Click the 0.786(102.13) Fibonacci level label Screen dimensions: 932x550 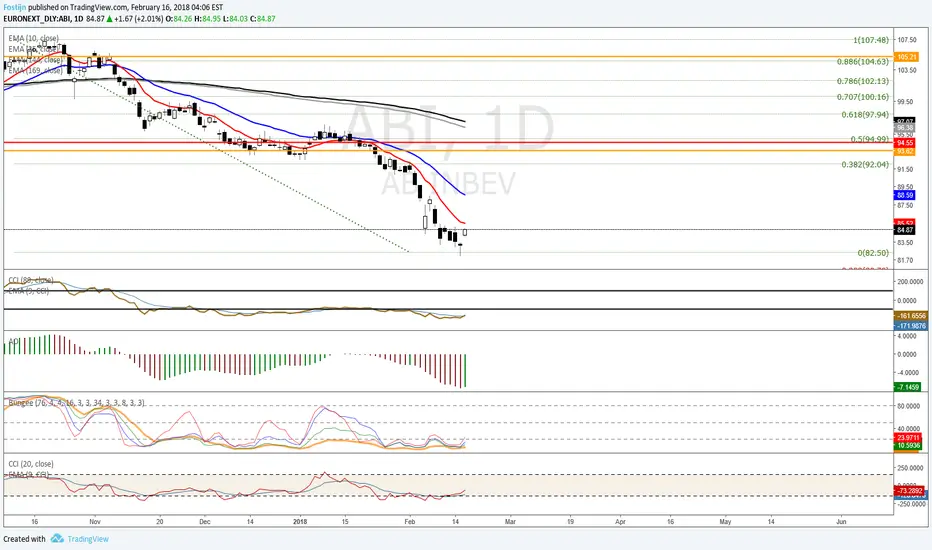coord(862,81)
